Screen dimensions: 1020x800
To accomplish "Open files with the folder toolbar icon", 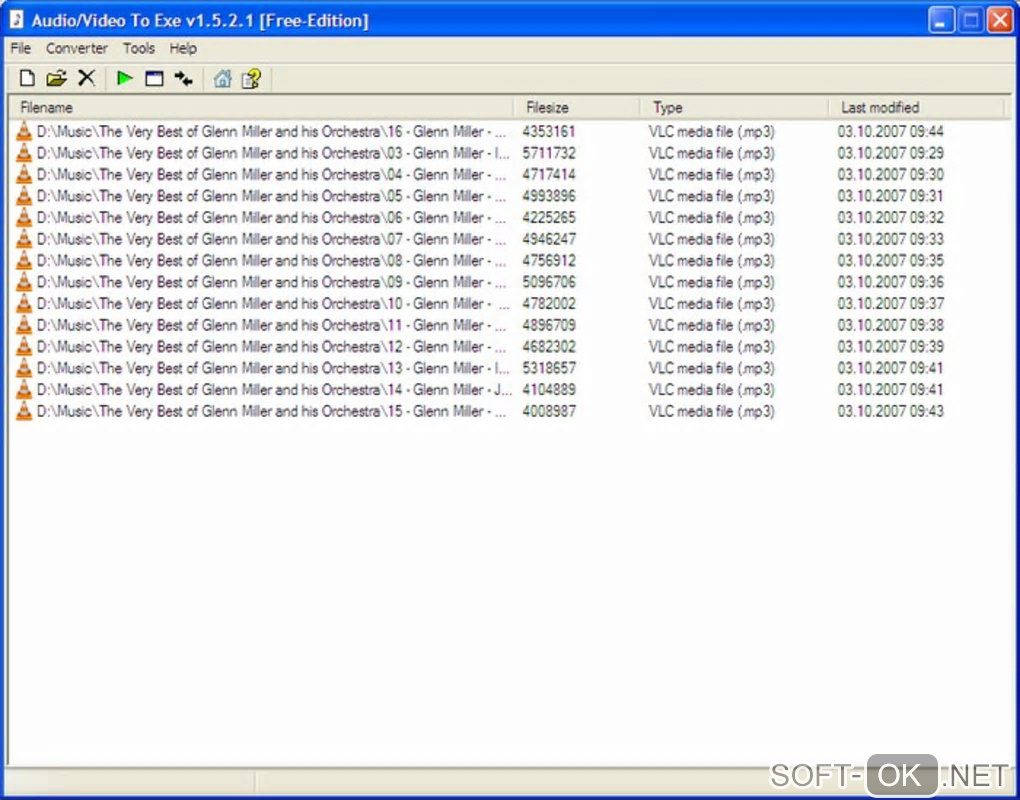I will click(57, 79).
